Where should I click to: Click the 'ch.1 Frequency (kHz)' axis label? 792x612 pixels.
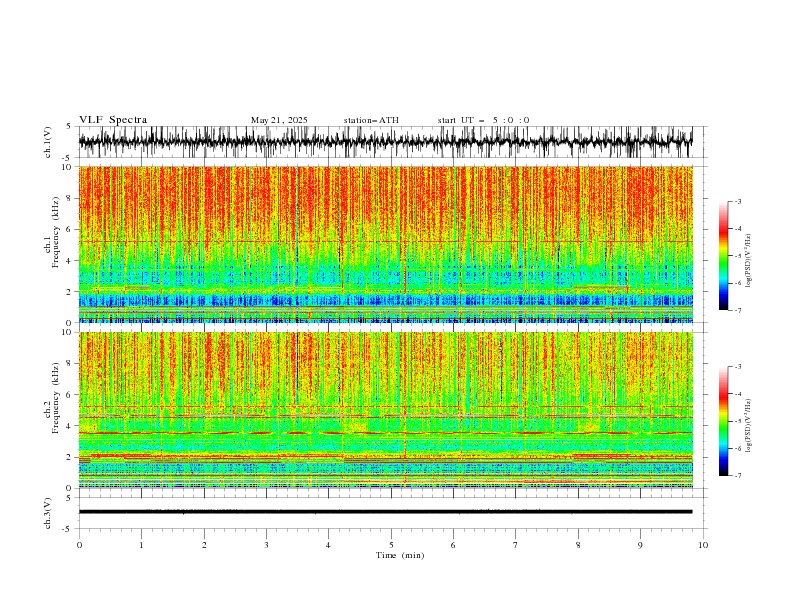point(52,231)
